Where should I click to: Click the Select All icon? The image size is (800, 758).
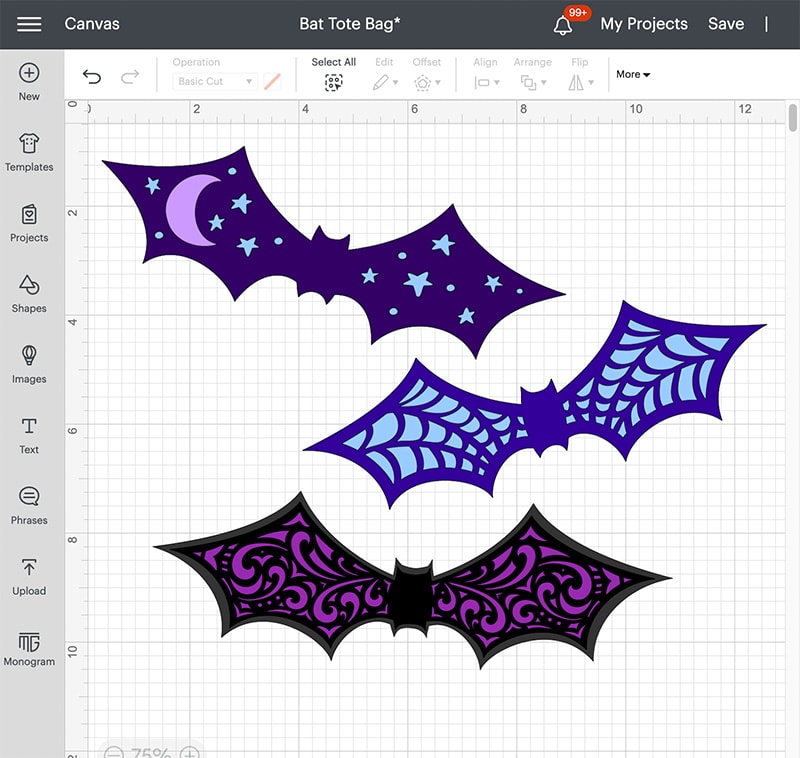333,81
